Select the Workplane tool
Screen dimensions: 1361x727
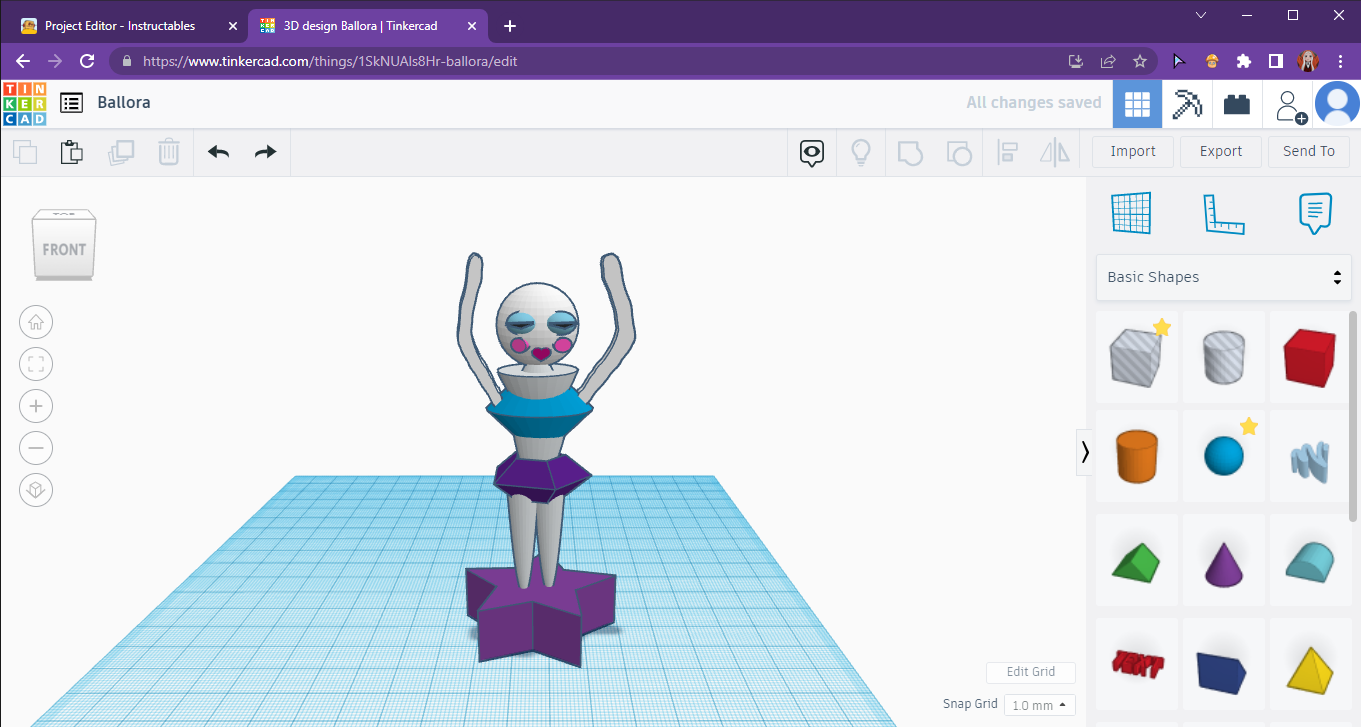[x=1131, y=212]
